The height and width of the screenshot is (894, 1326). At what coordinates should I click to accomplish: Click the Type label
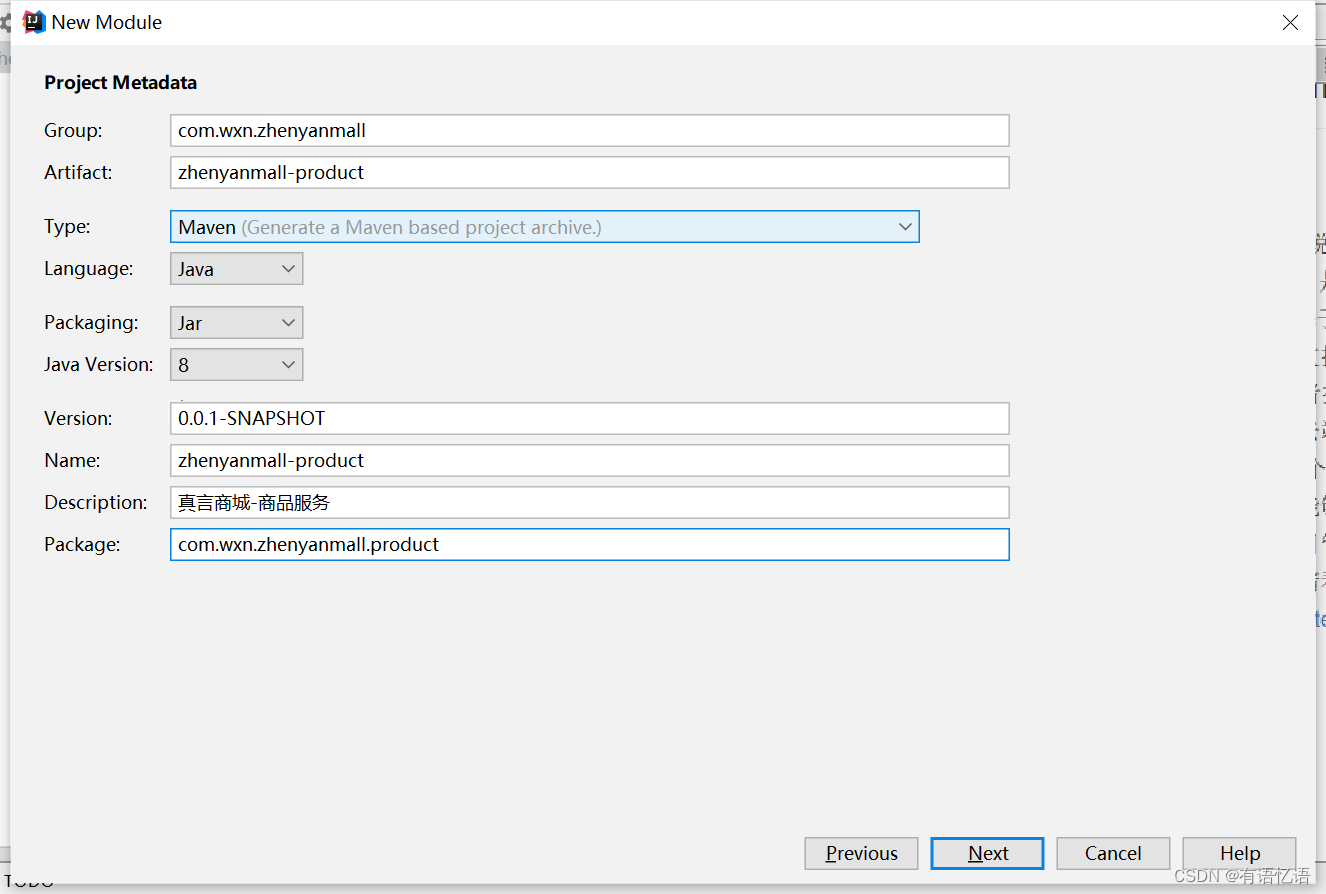(67, 227)
